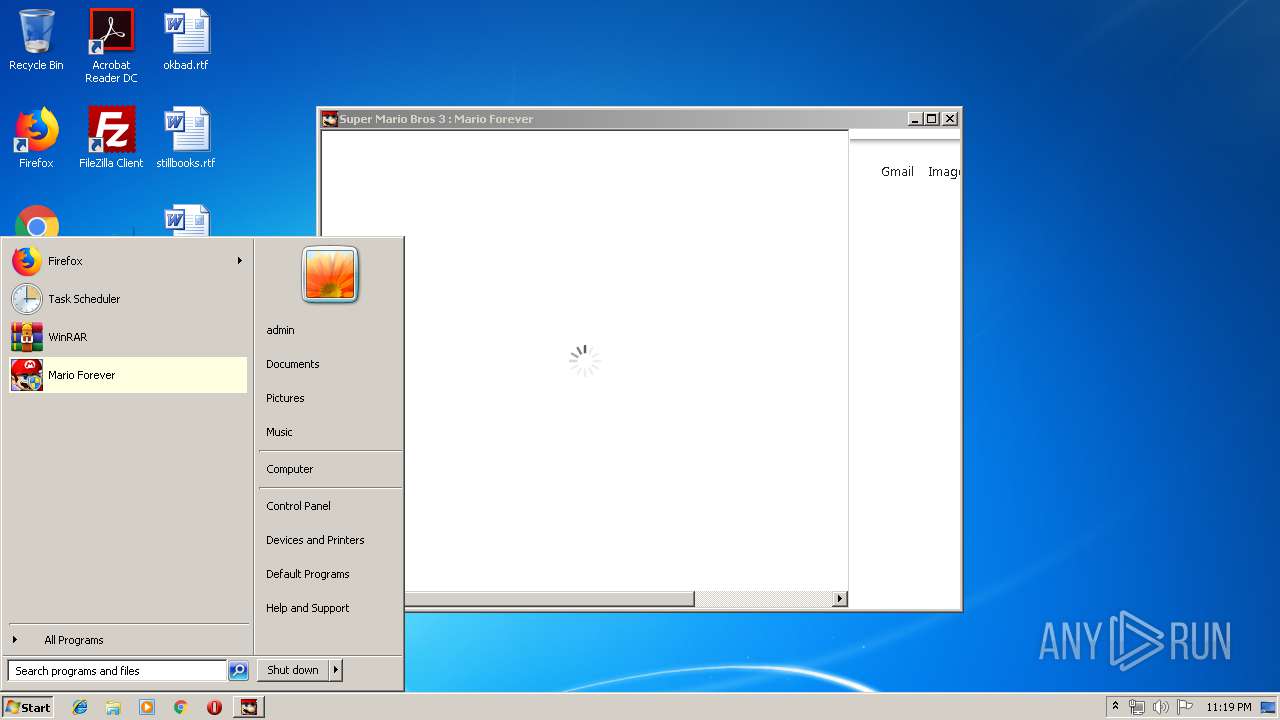The width and height of the screenshot is (1280, 720).
Task: Click the network tray icon
Action: click(1137, 707)
